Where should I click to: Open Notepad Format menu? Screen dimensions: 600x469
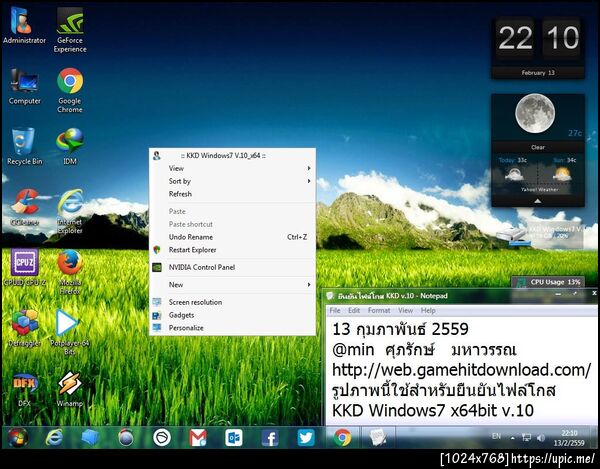pos(379,311)
